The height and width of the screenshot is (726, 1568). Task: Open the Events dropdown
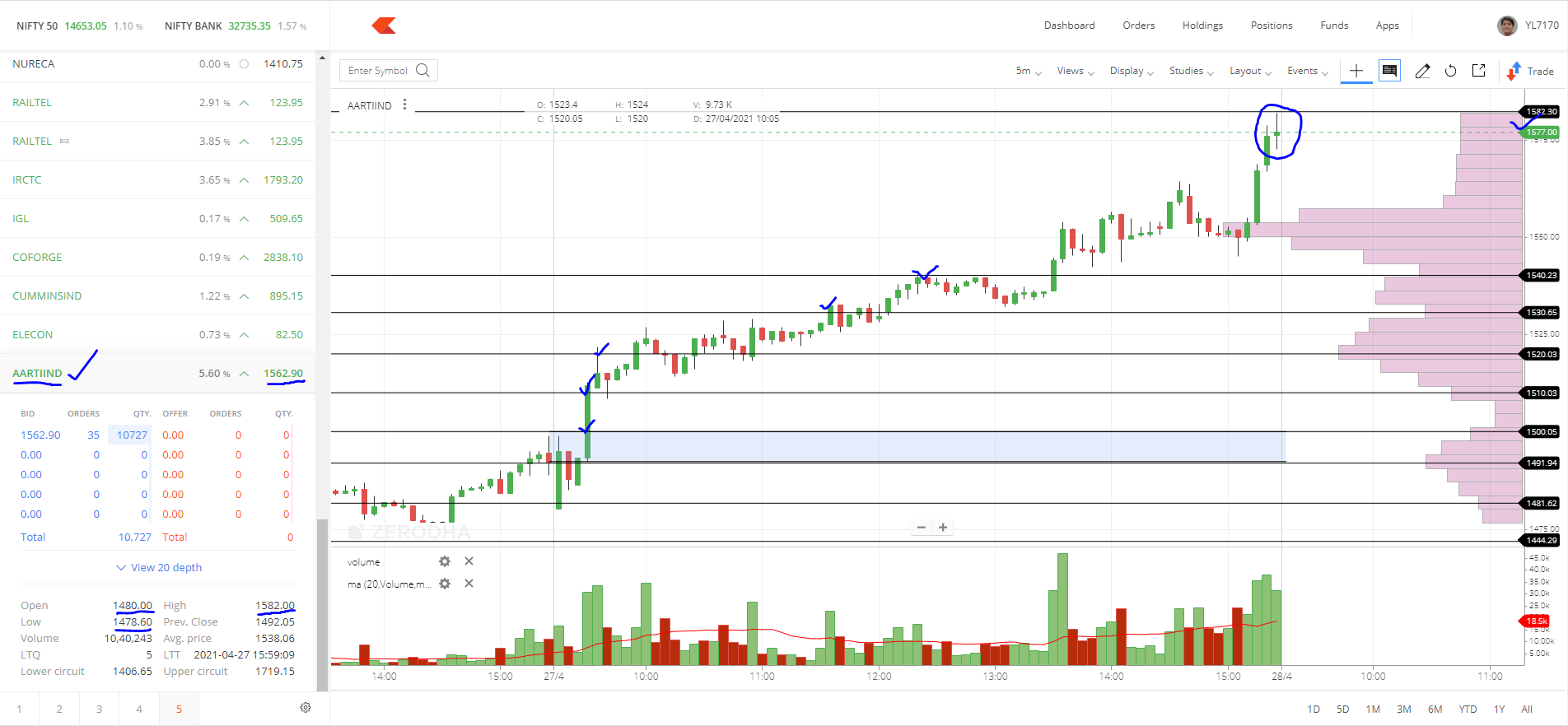(x=1308, y=71)
